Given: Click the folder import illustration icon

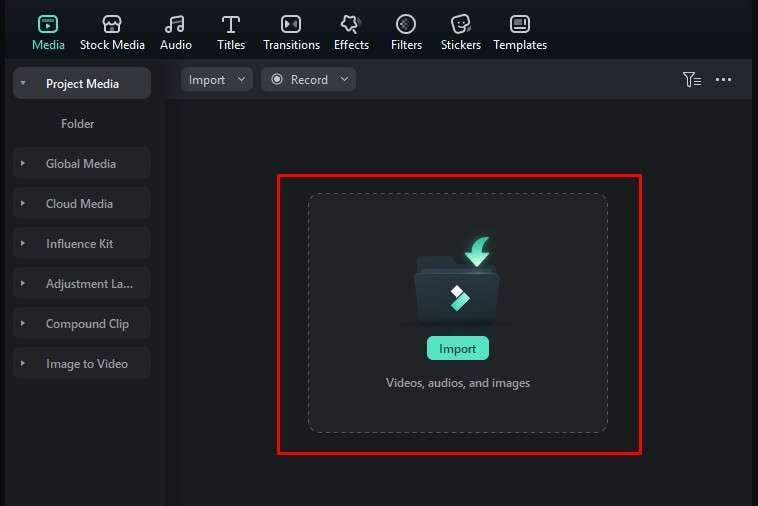Looking at the screenshot, I should 457,281.
